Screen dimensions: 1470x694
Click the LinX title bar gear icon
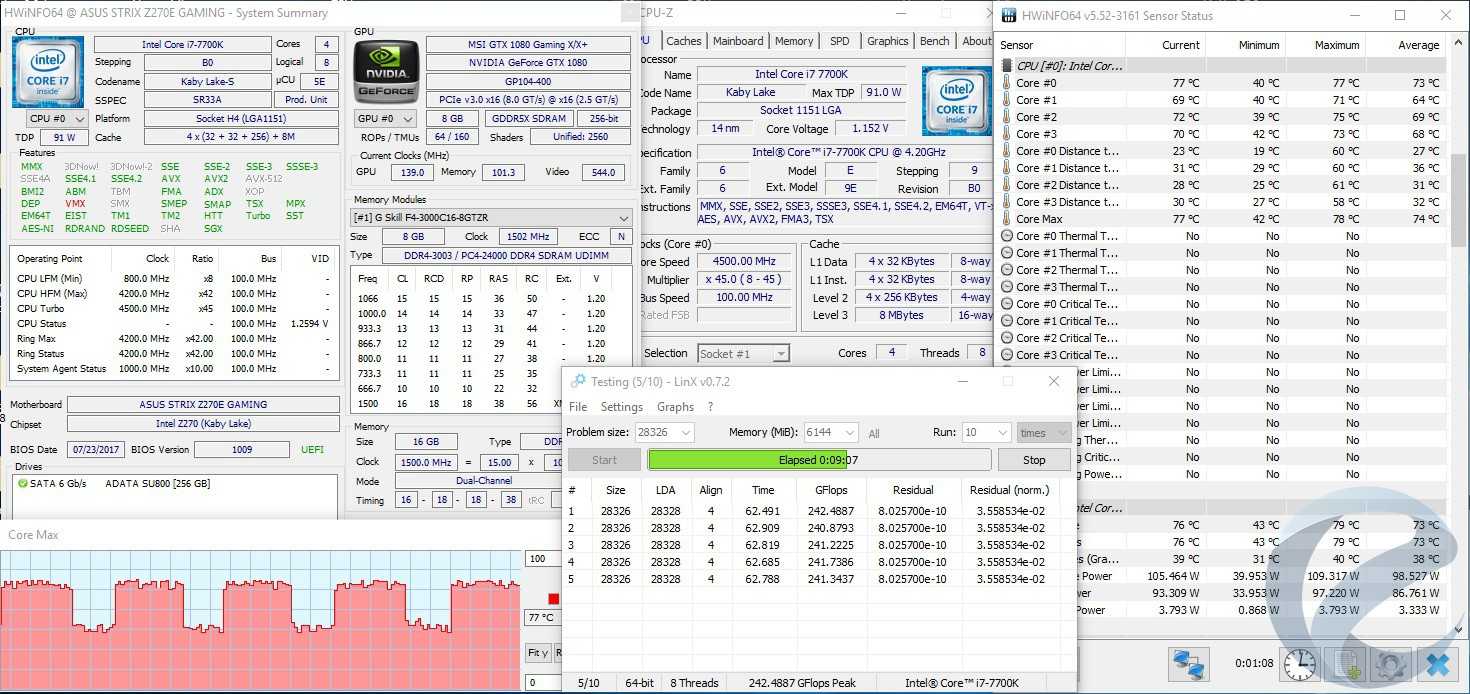[x=577, y=381]
